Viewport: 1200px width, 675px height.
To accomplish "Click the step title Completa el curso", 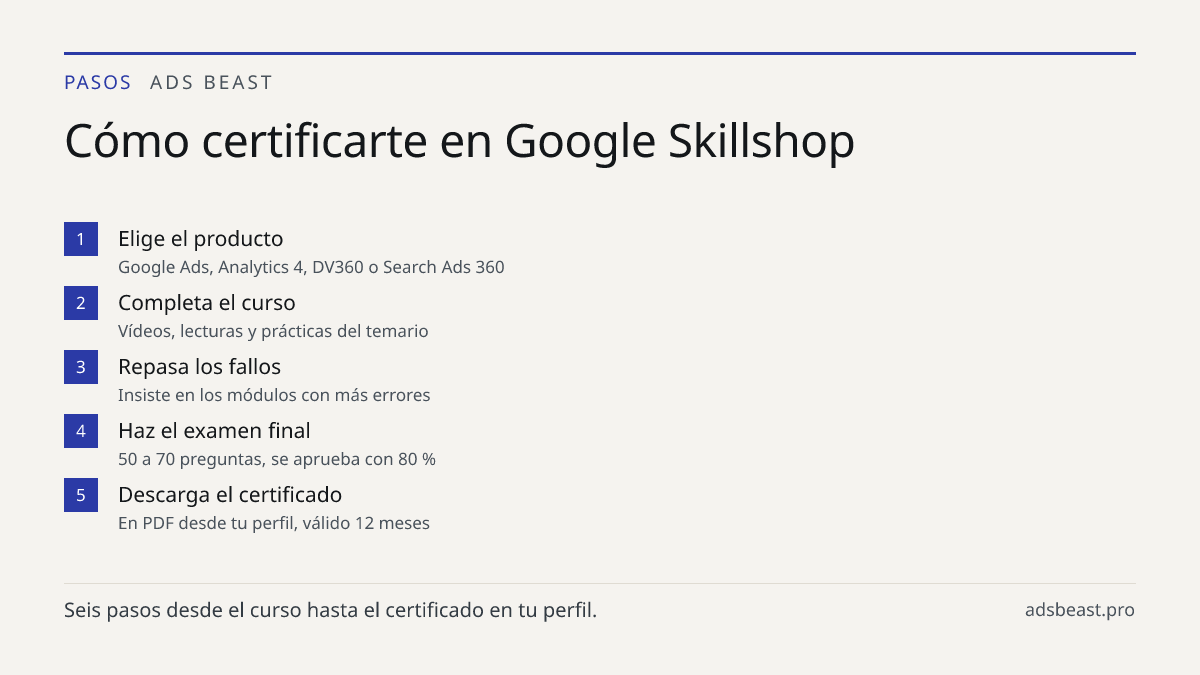I will click(207, 303).
